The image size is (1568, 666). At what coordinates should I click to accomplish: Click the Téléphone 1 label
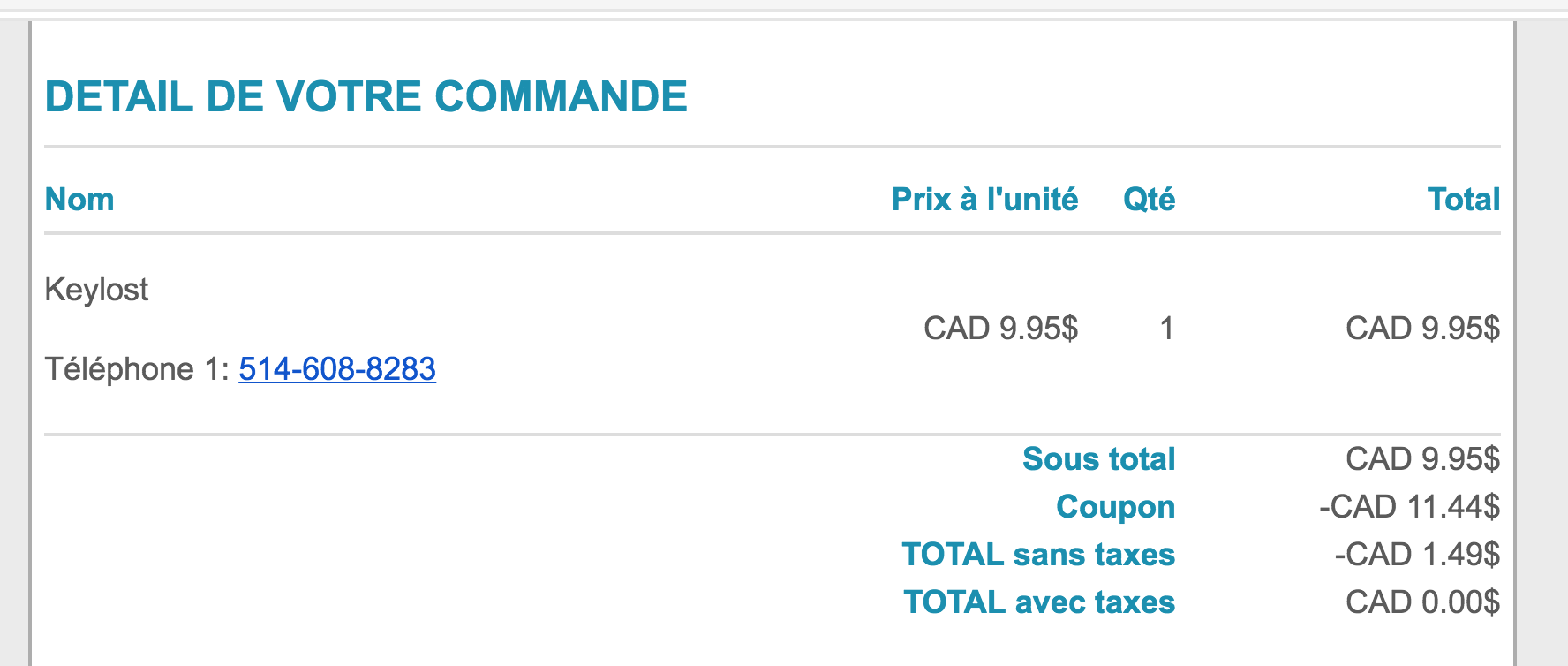coord(137,369)
